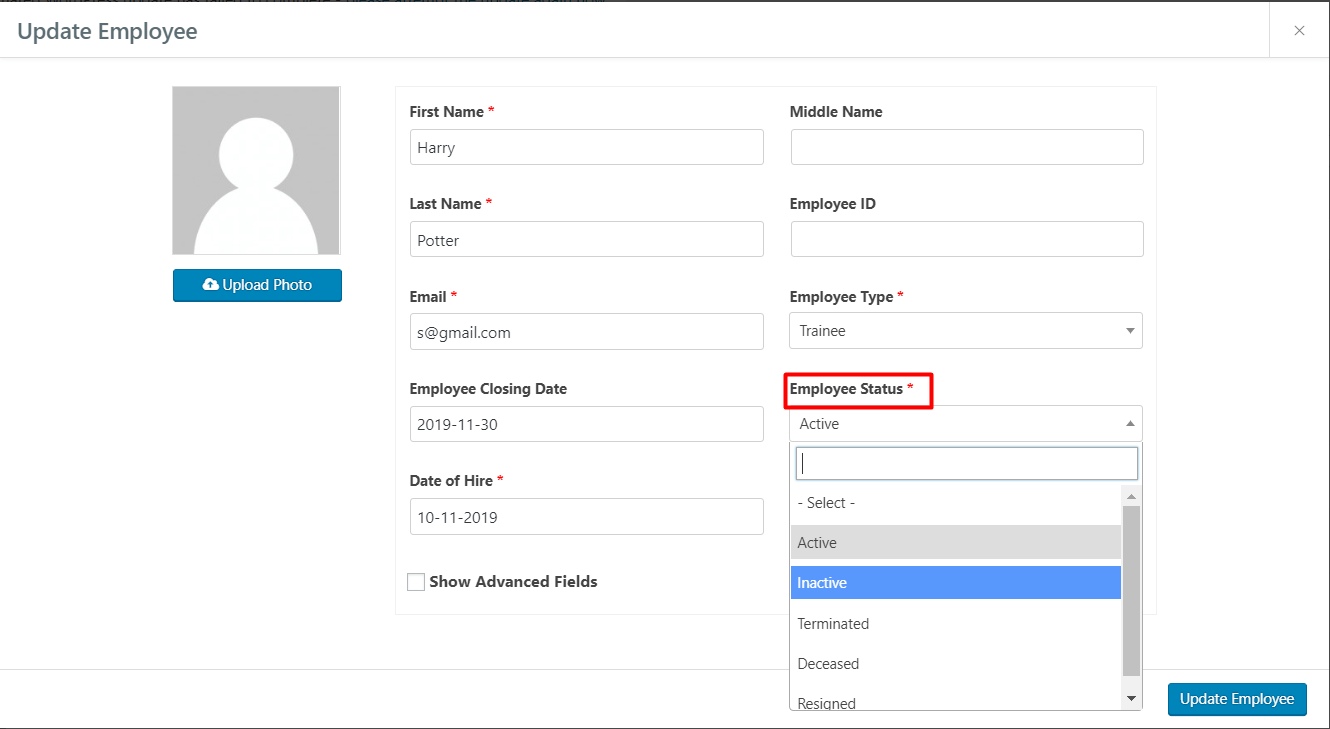
Task: Click the scrollbar down arrow in status list
Action: pos(1130,697)
